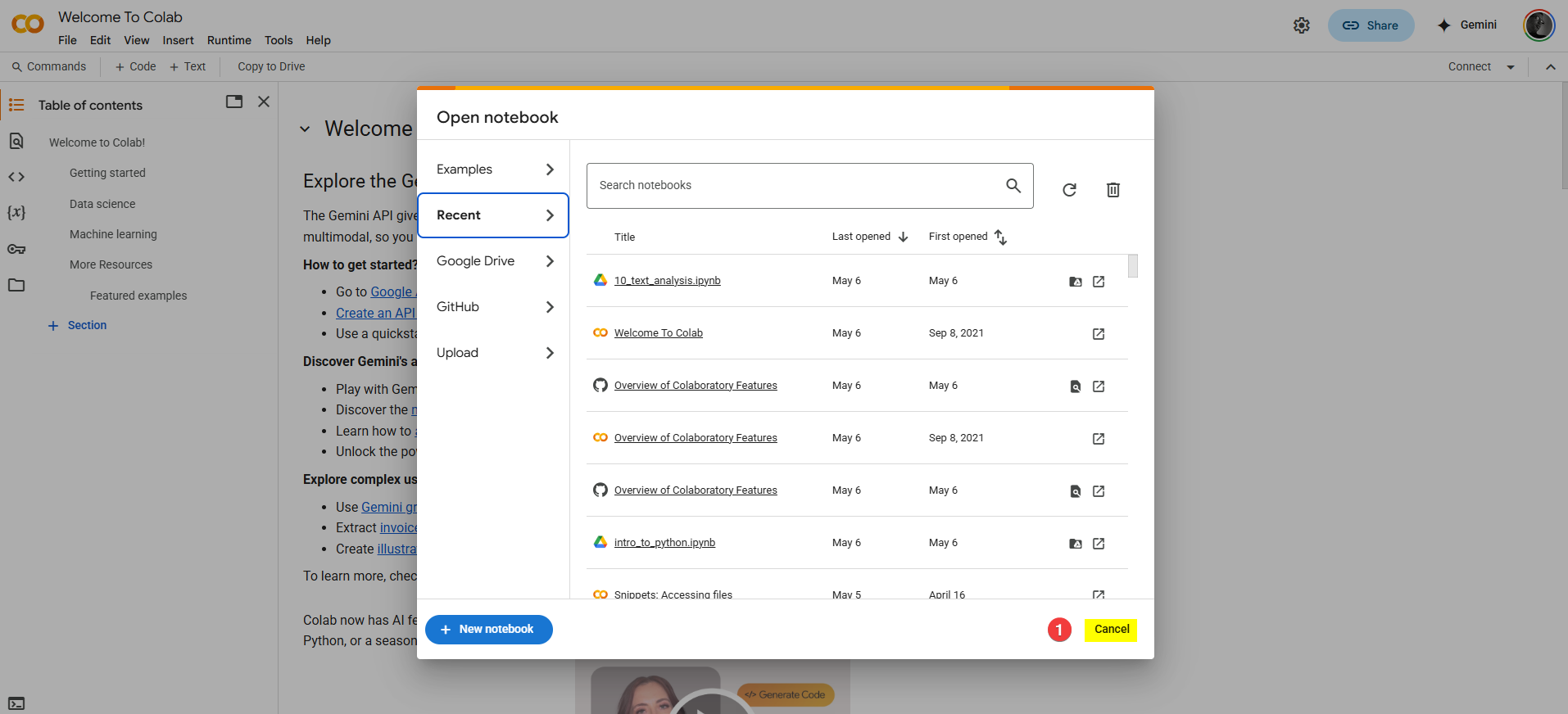
Task: Open the File menu
Action: (67, 40)
